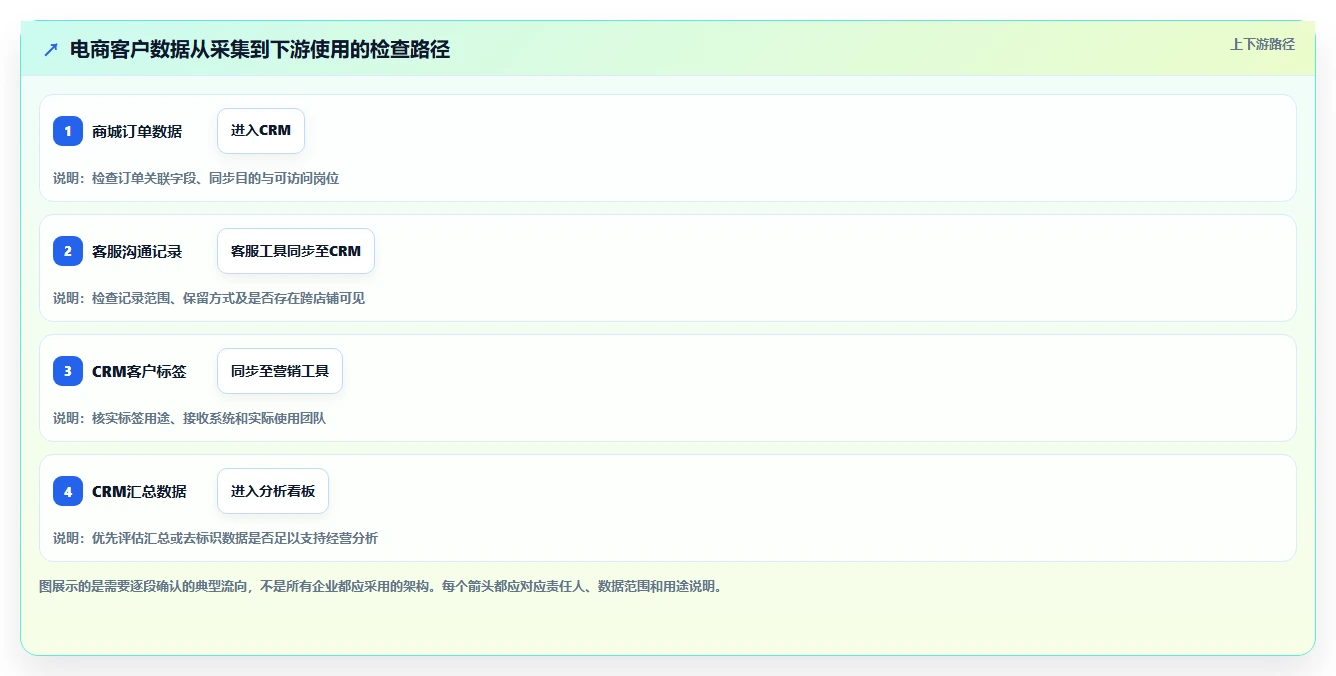Click the title 电商客户数据从采集到下游使用的检查路径
1336x676 pixels.
pos(260,49)
